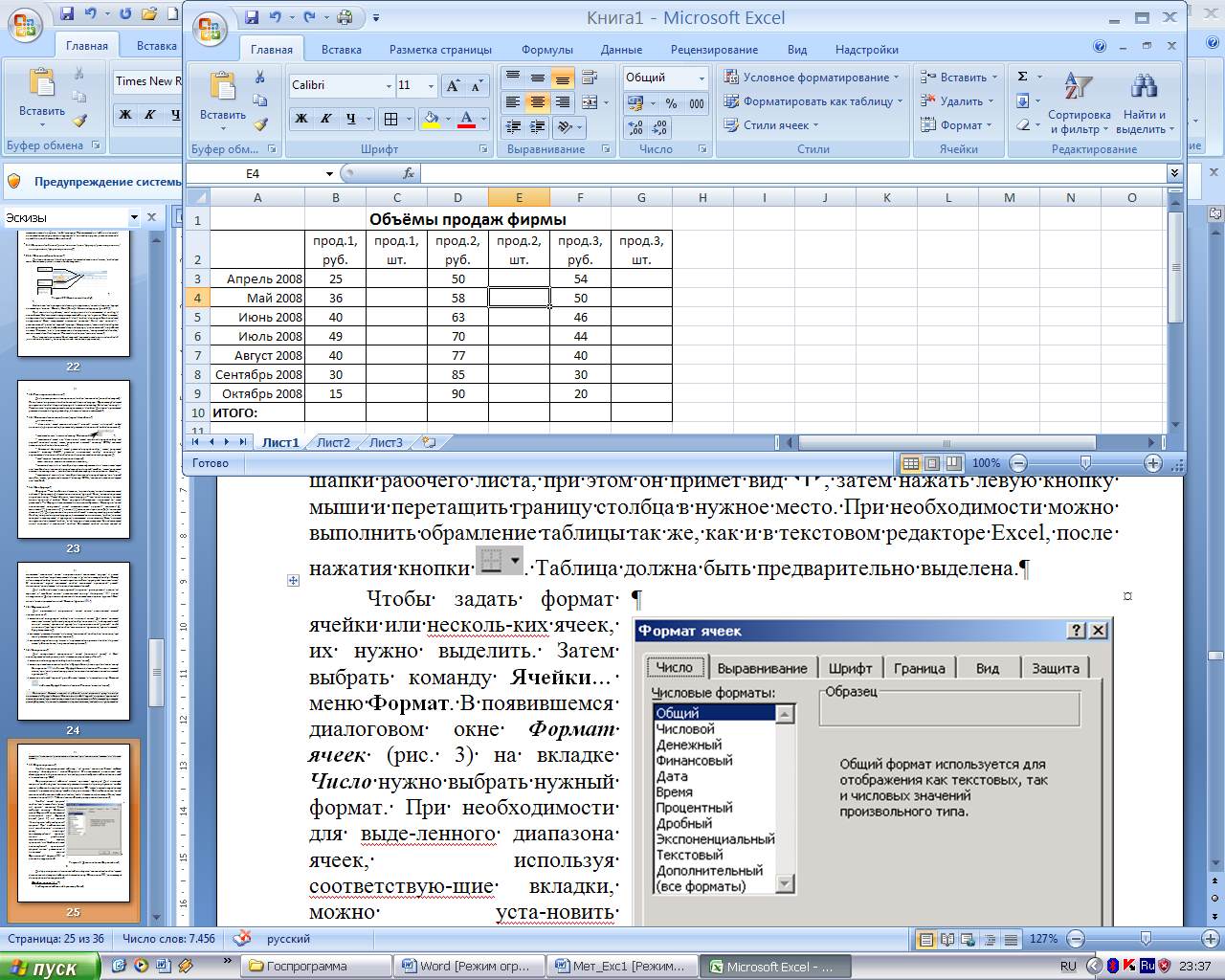Click AutoSum sigma icon
The image size is (1225, 980).
1023,77
